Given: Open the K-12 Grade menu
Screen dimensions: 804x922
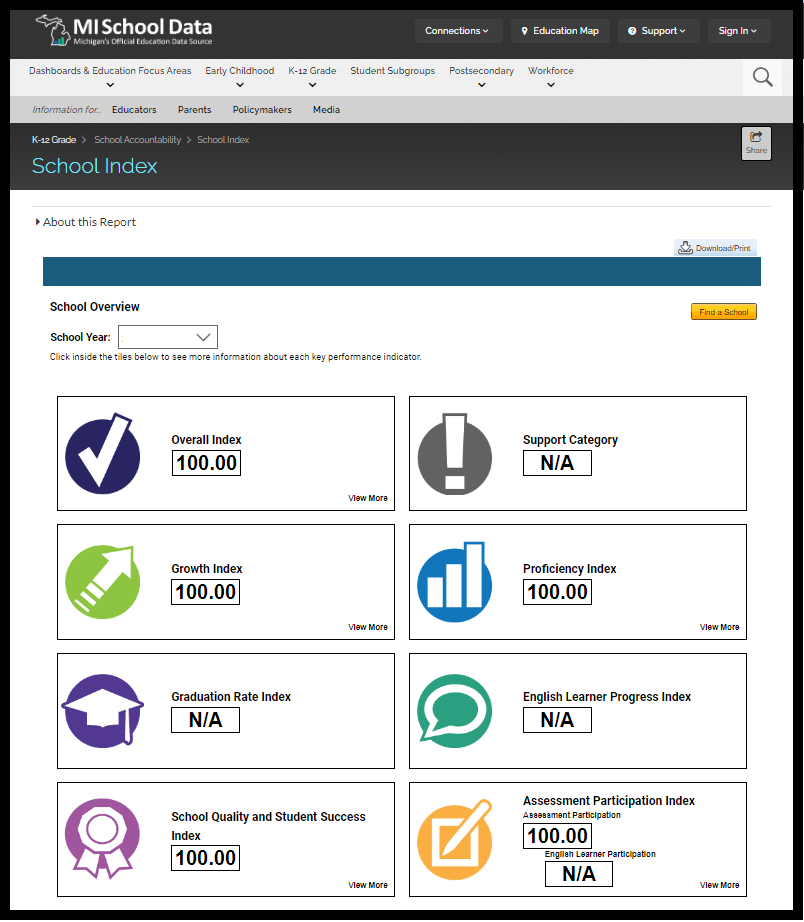Looking at the screenshot, I should [x=312, y=77].
